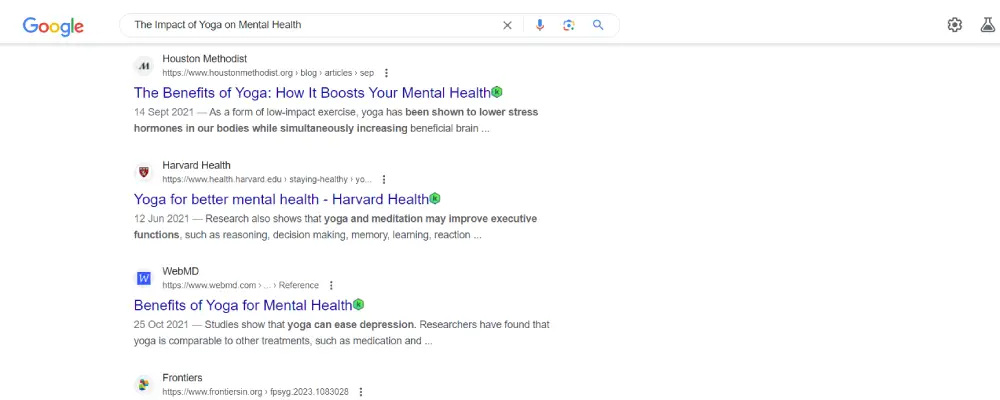This screenshot has height=400, width=1000.
Task: Open 'Benefits of Yoga for Mental Health' link
Action: click(243, 305)
